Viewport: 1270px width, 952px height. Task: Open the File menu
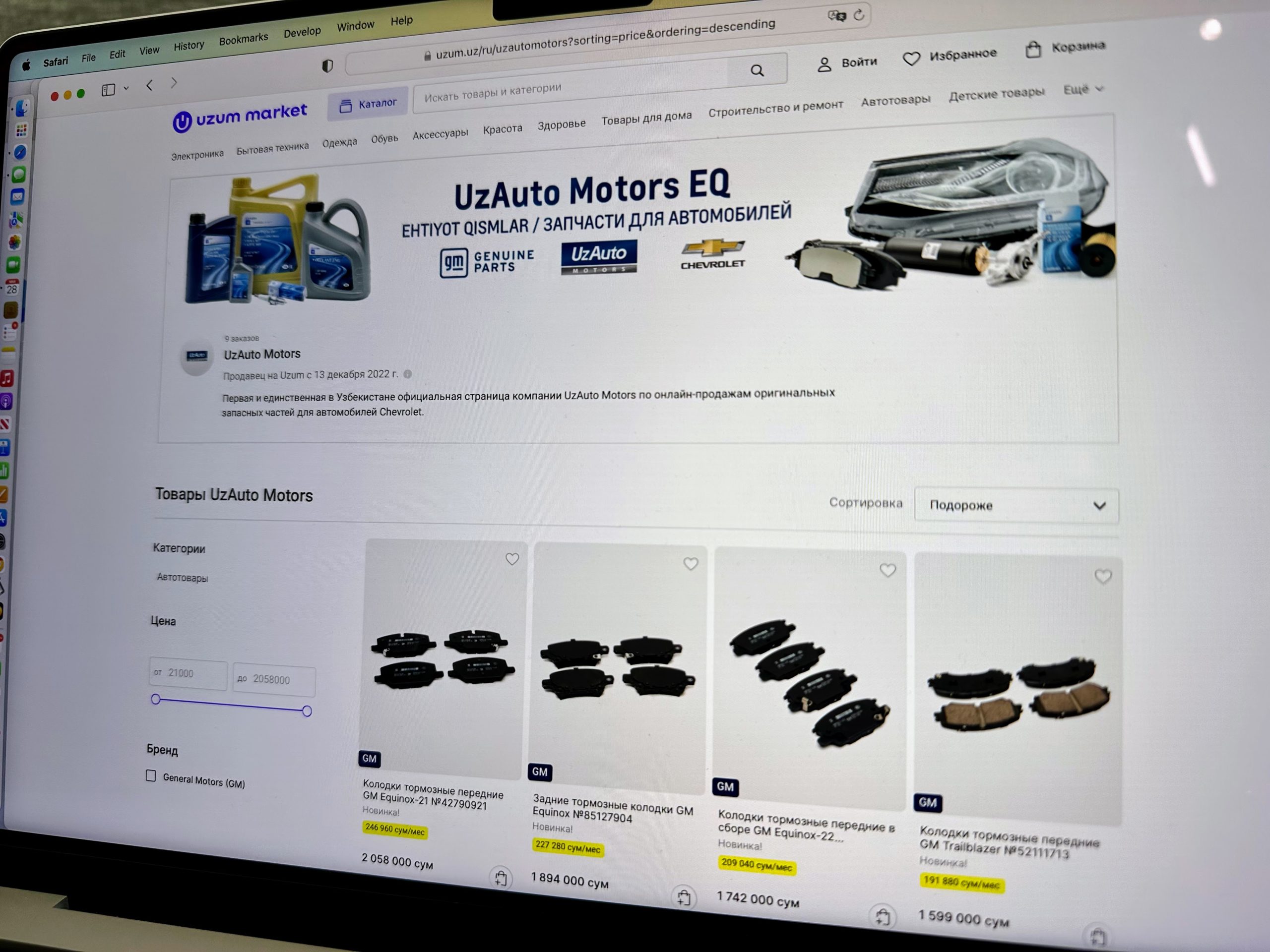tap(88, 58)
